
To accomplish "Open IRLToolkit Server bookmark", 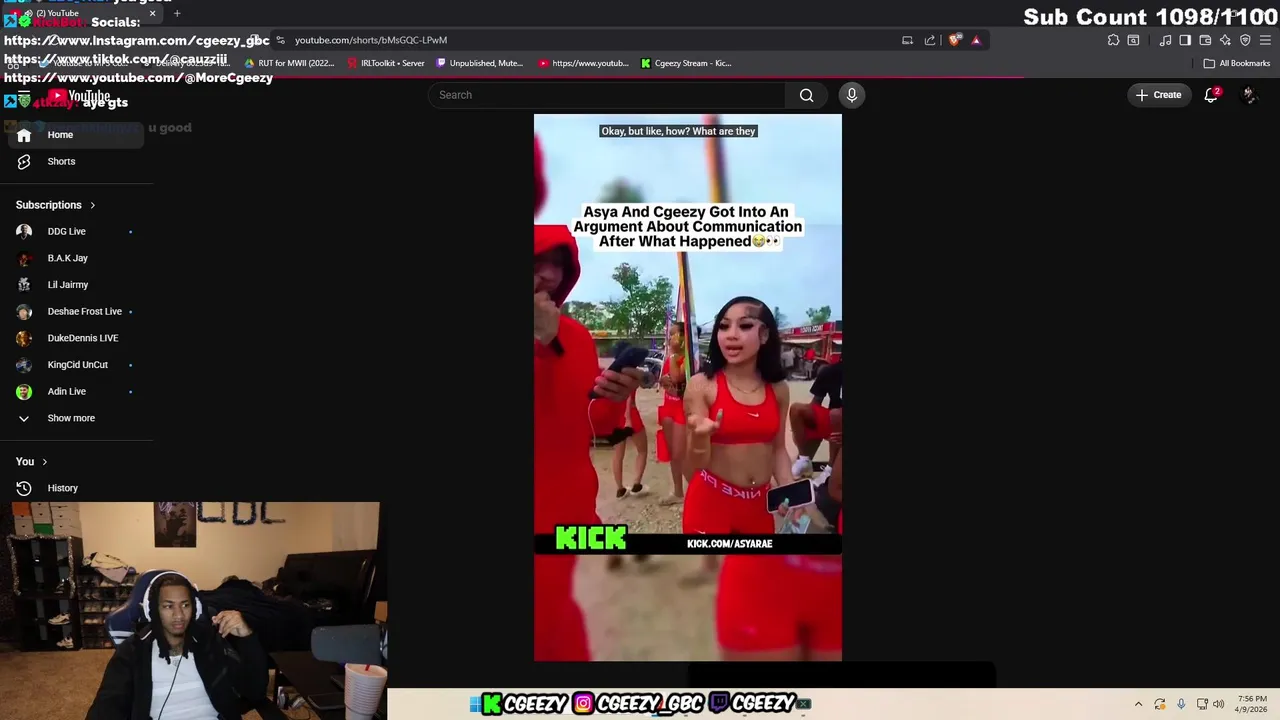I will pyautogui.click(x=386, y=63).
